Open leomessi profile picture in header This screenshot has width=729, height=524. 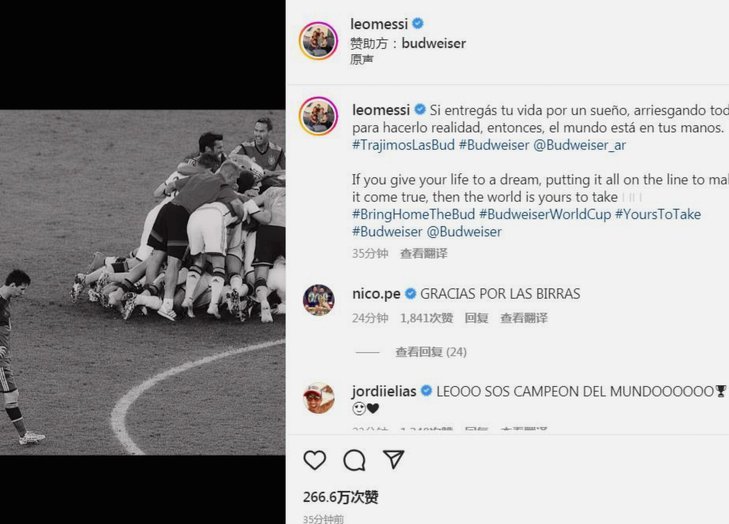318,40
